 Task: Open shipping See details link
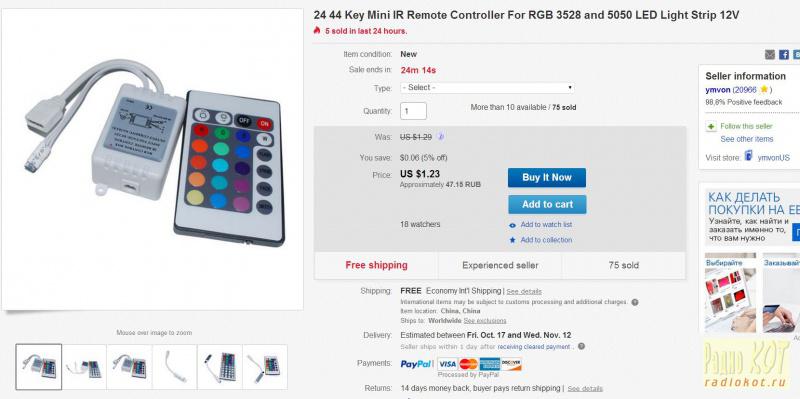[524, 291]
